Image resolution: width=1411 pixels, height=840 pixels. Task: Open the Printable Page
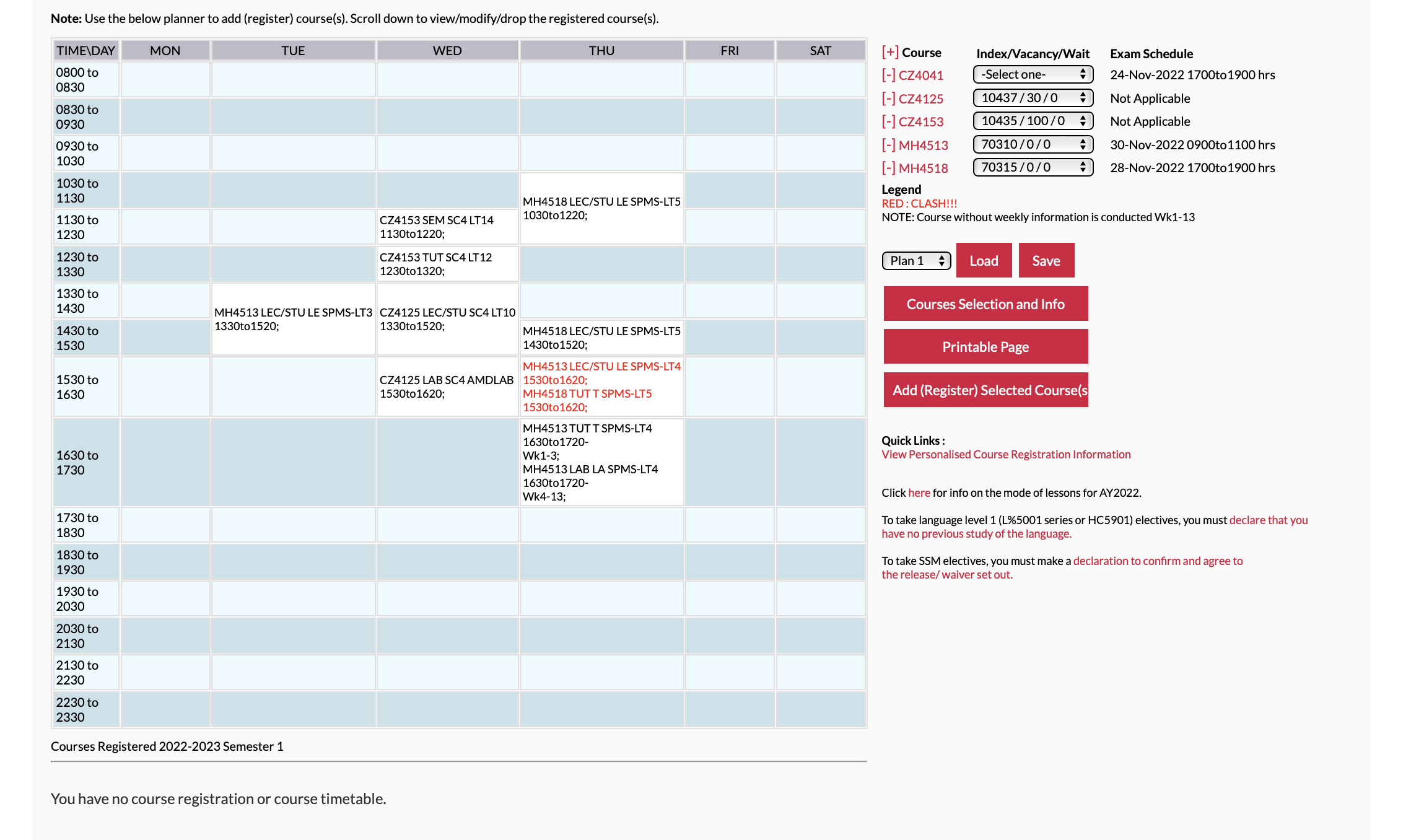click(985, 347)
